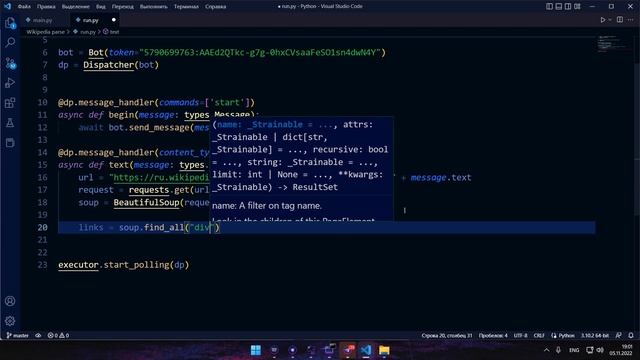The width and height of the screenshot is (640, 360).
Task: Open the Терминал menu
Action: tap(186, 7)
